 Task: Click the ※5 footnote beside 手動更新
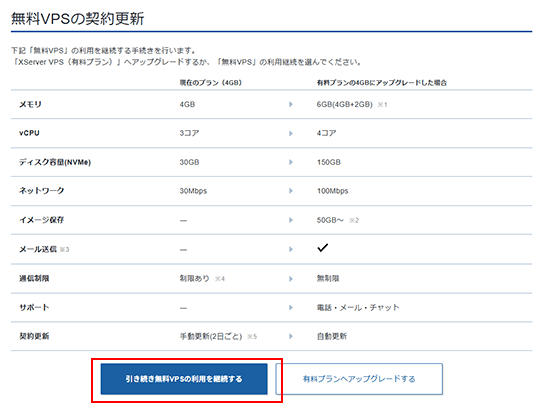252,337
